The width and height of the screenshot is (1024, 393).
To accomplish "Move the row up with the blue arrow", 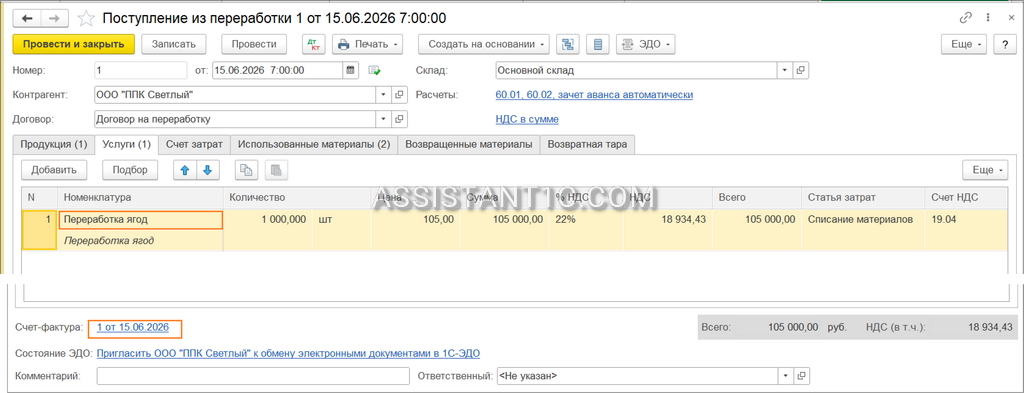I will coord(184,170).
